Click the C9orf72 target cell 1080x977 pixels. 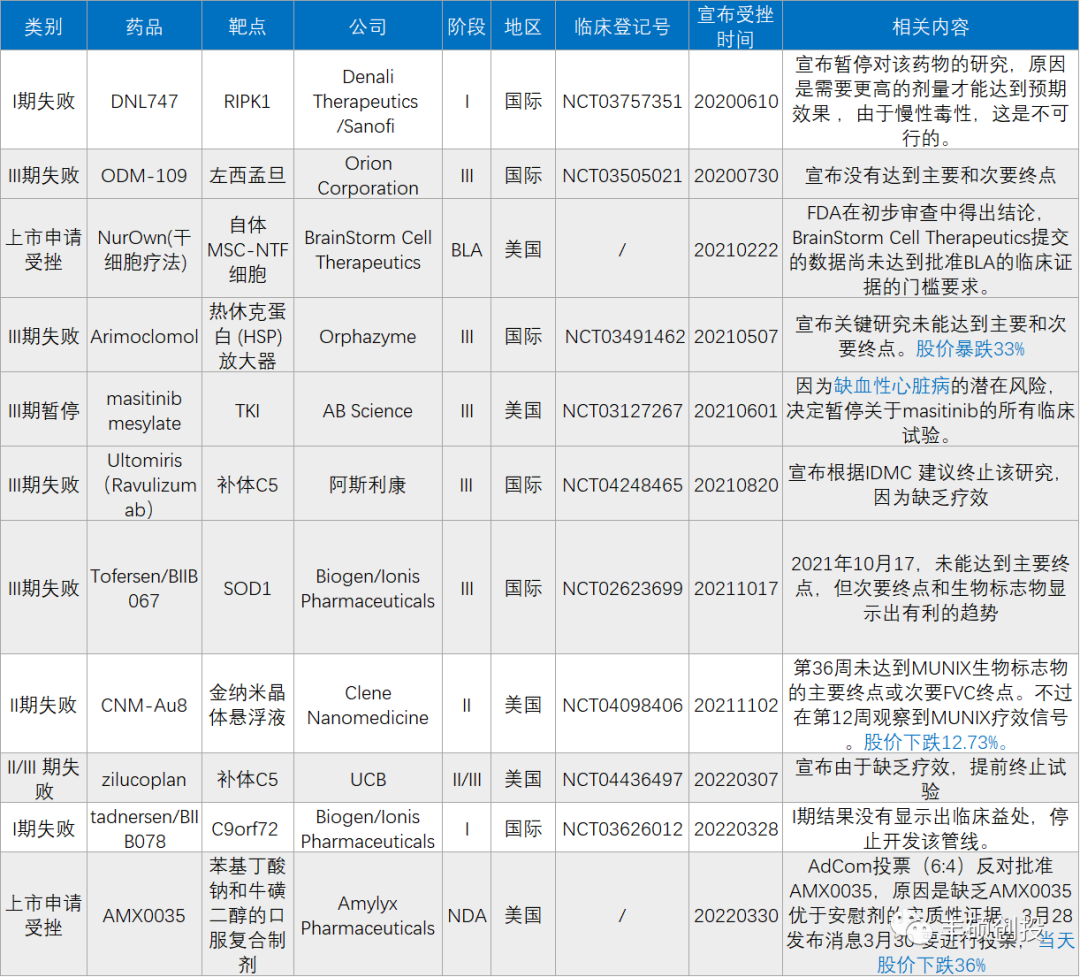(x=247, y=828)
